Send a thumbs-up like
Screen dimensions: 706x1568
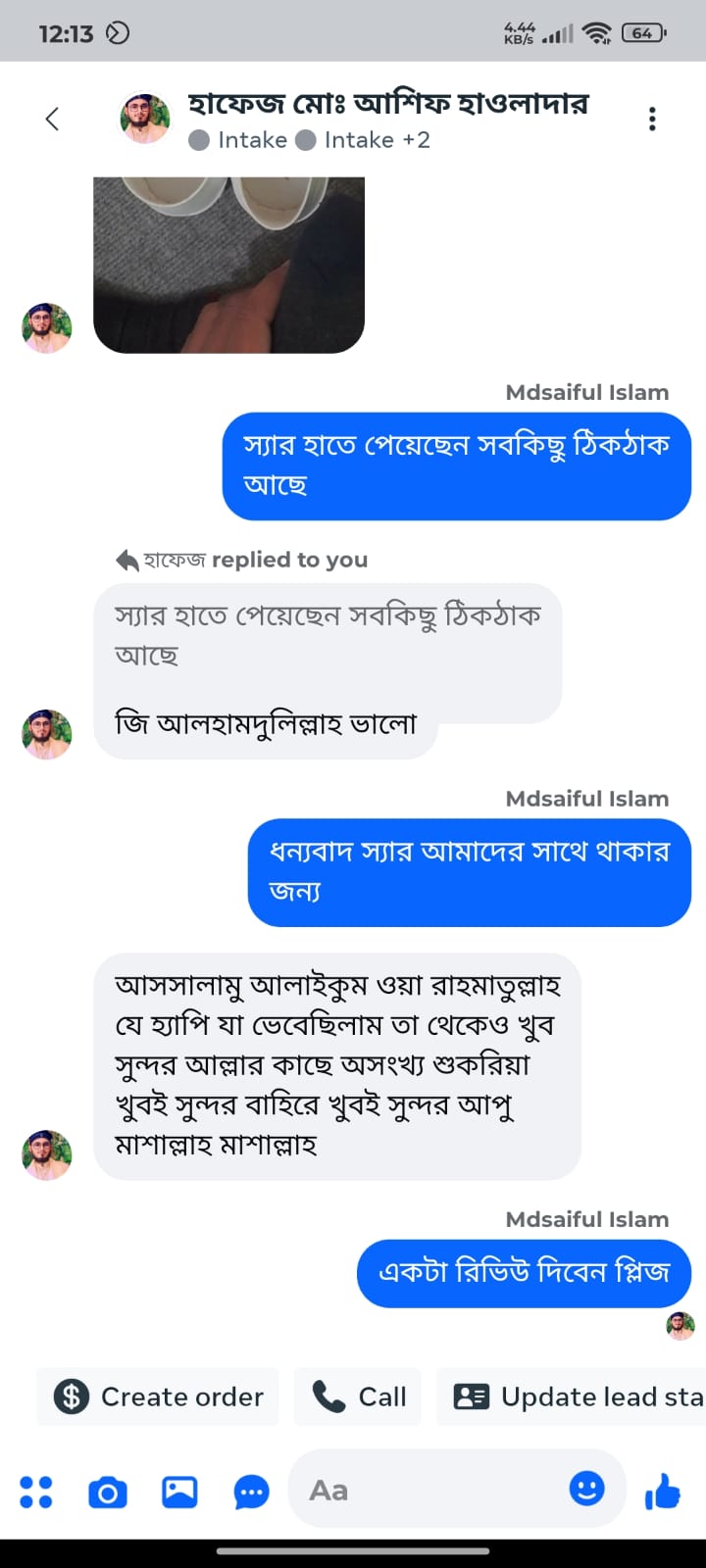pos(664,1491)
